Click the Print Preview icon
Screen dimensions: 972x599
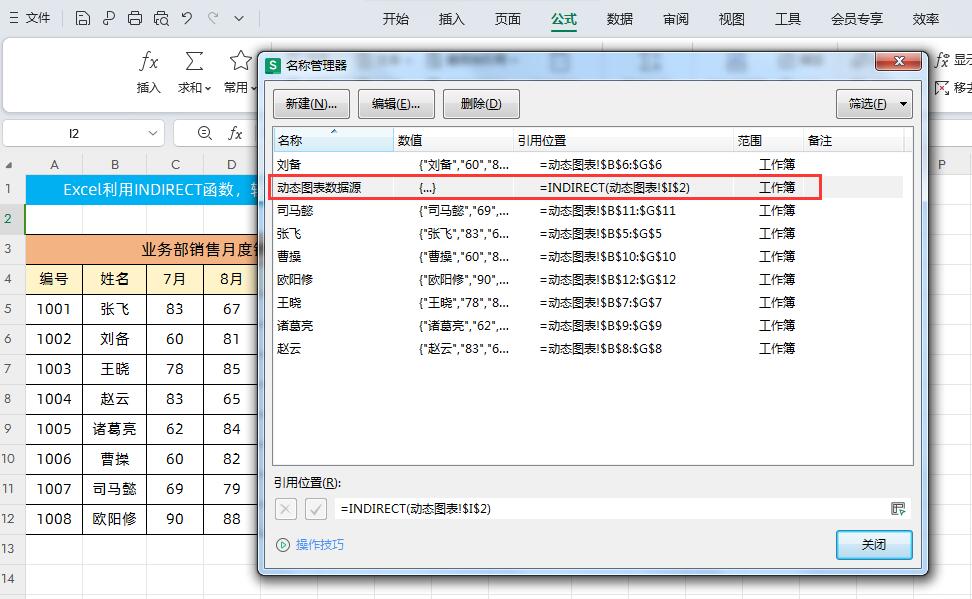[x=161, y=18]
